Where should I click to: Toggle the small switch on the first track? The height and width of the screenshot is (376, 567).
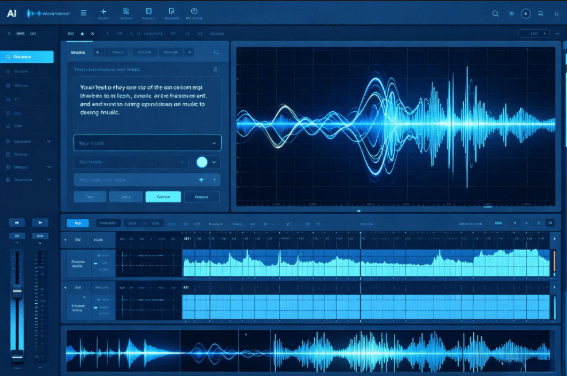coord(96,263)
